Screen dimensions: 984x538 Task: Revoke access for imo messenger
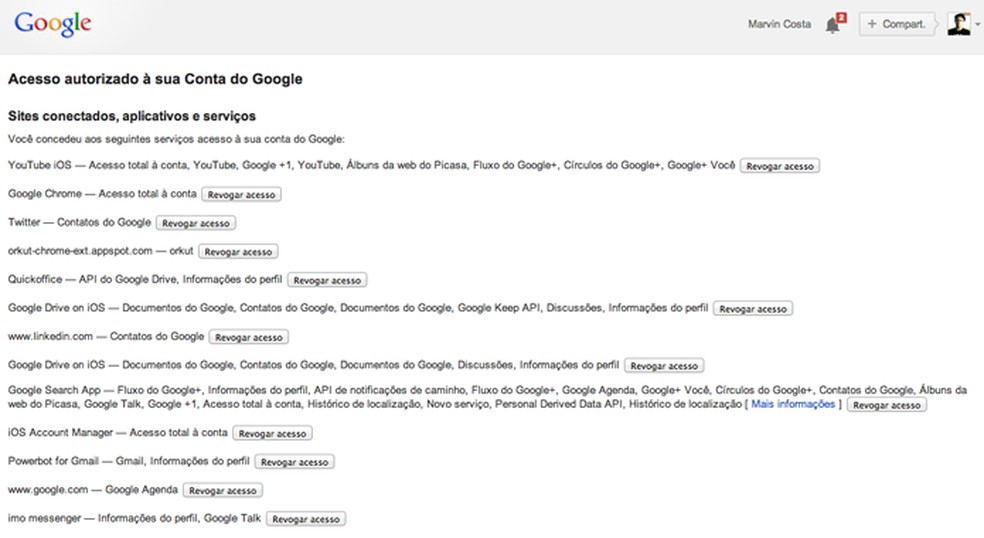coord(306,519)
